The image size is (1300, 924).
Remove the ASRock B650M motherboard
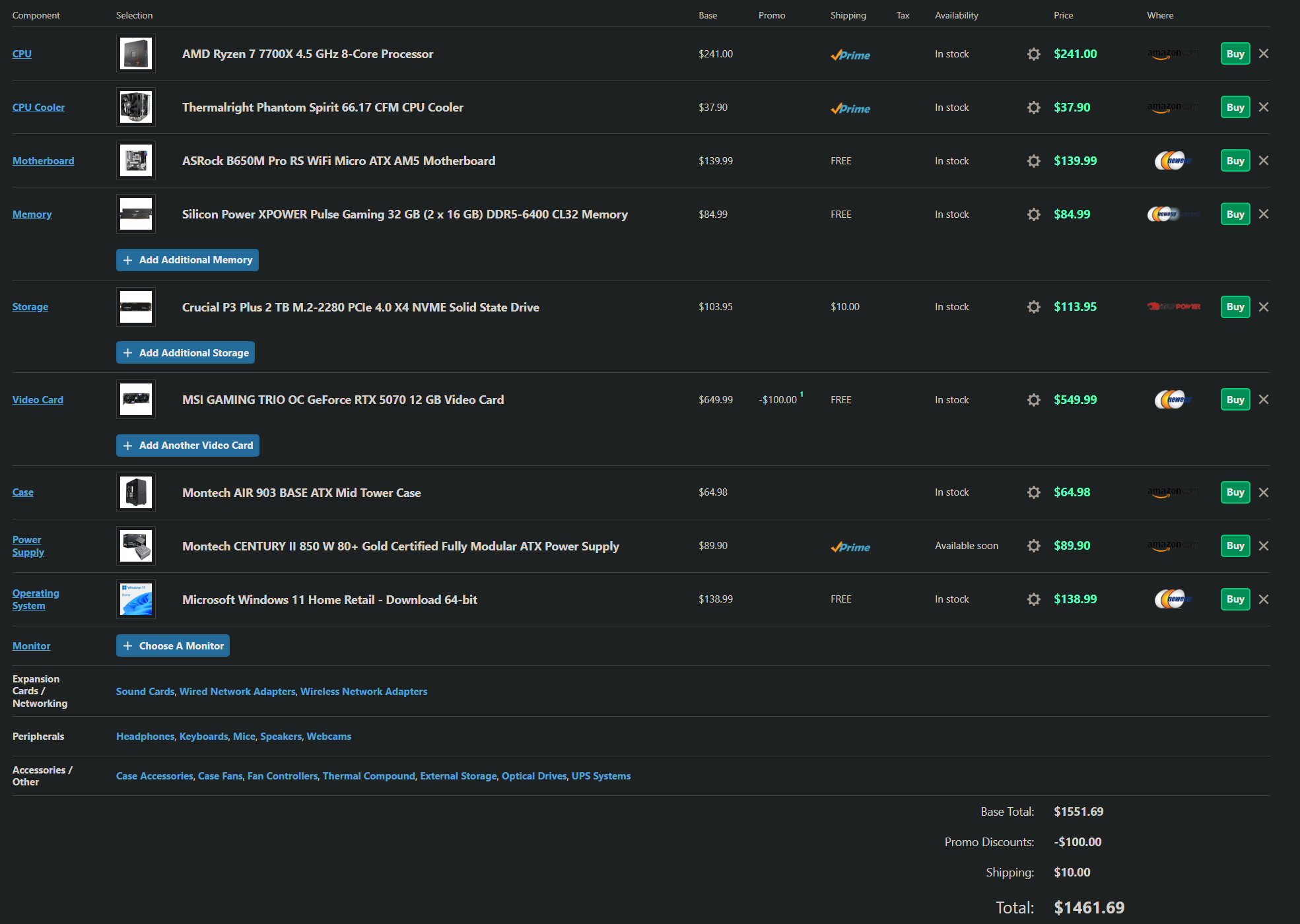click(1264, 160)
